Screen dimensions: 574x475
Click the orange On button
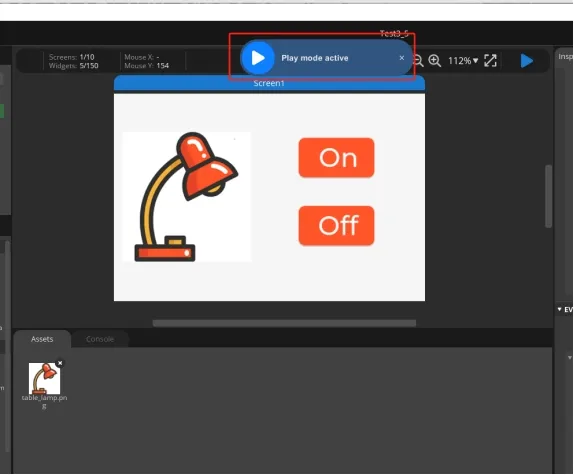(336, 158)
